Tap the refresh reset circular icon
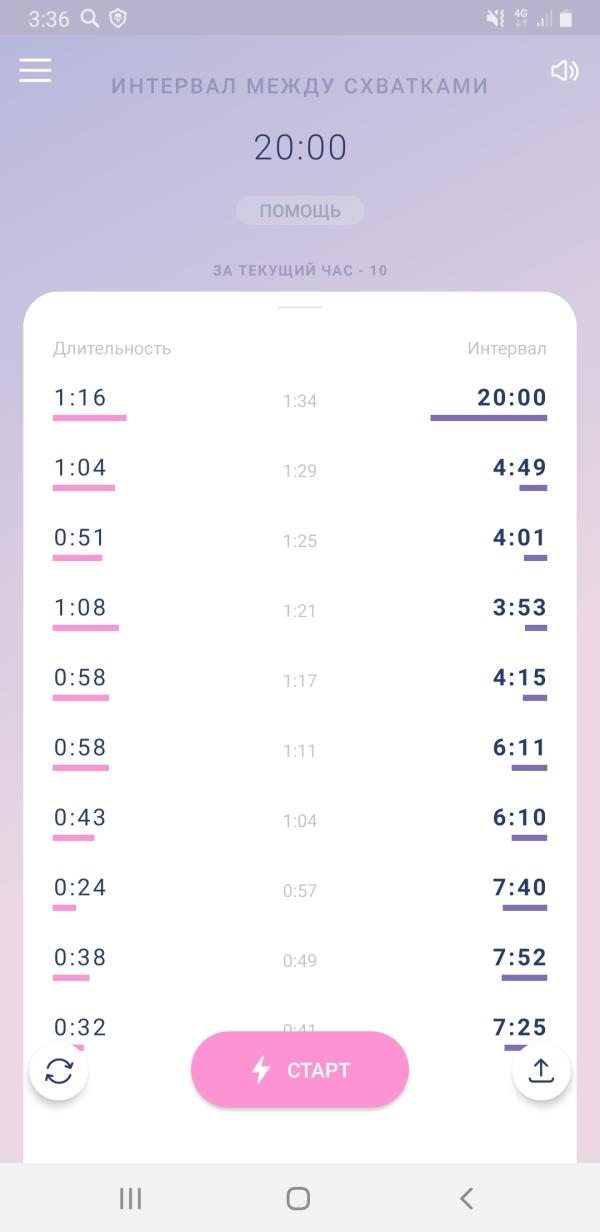This screenshot has width=600, height=1232. coord(59,1071)
